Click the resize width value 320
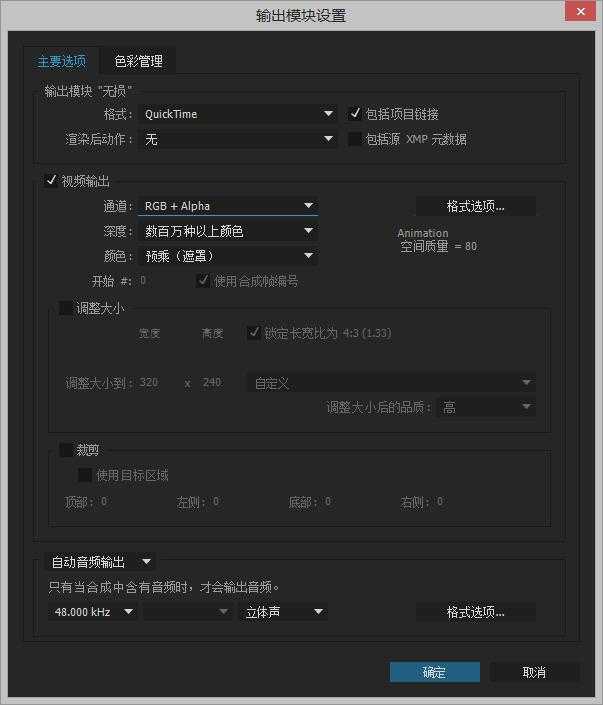 [148, 382]
